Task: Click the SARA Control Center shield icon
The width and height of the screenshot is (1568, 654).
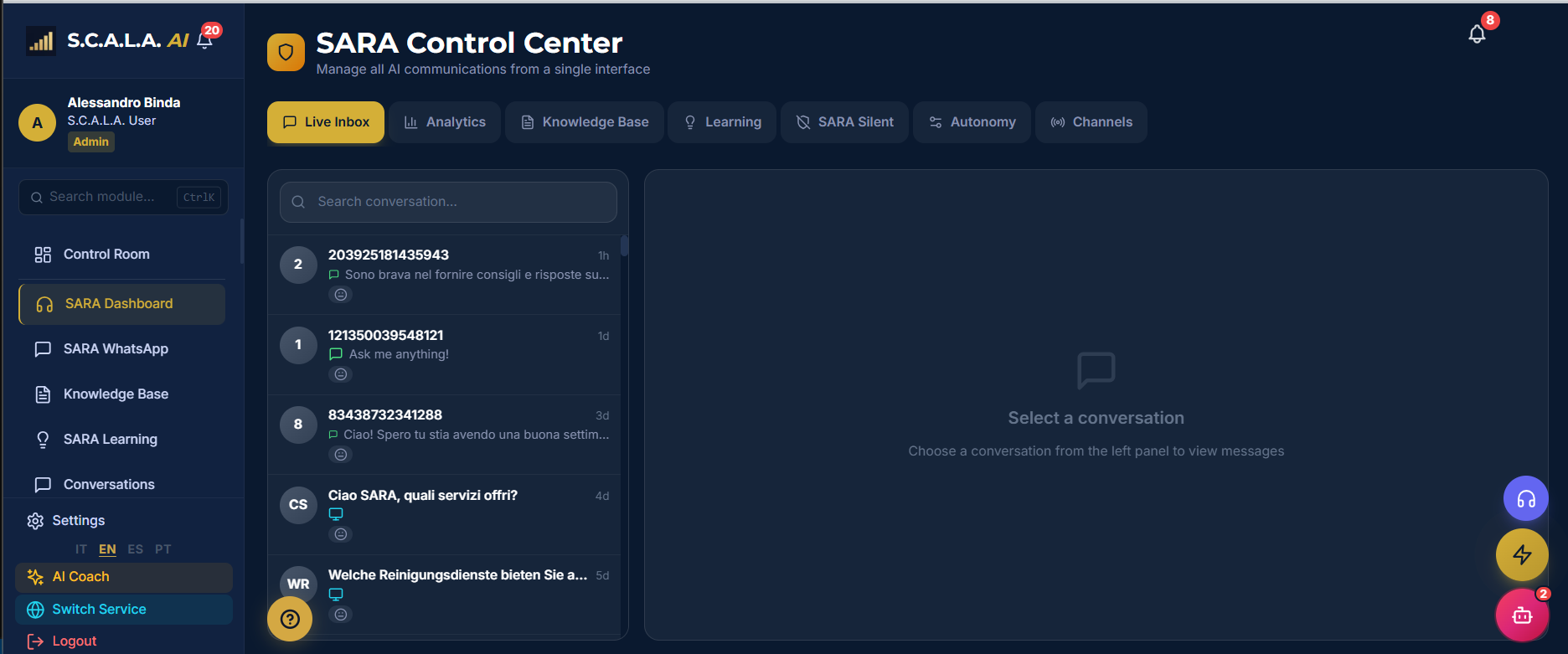Action: point(286,53)
